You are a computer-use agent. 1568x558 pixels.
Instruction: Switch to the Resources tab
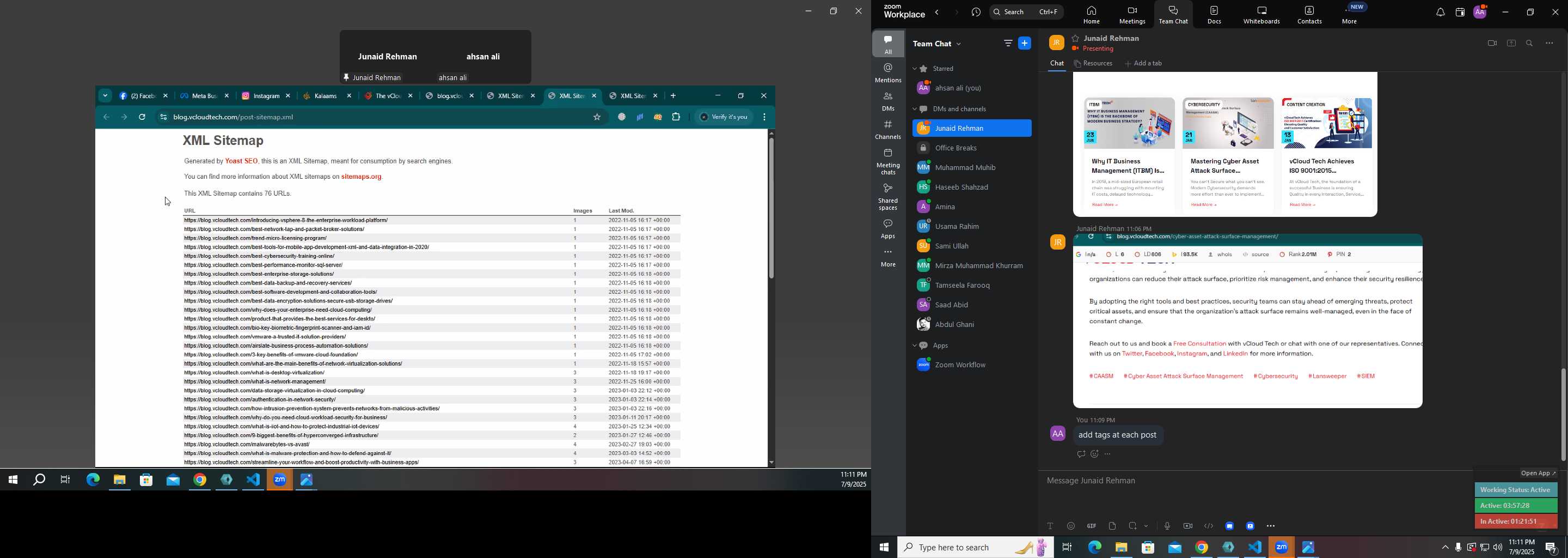1093,64
